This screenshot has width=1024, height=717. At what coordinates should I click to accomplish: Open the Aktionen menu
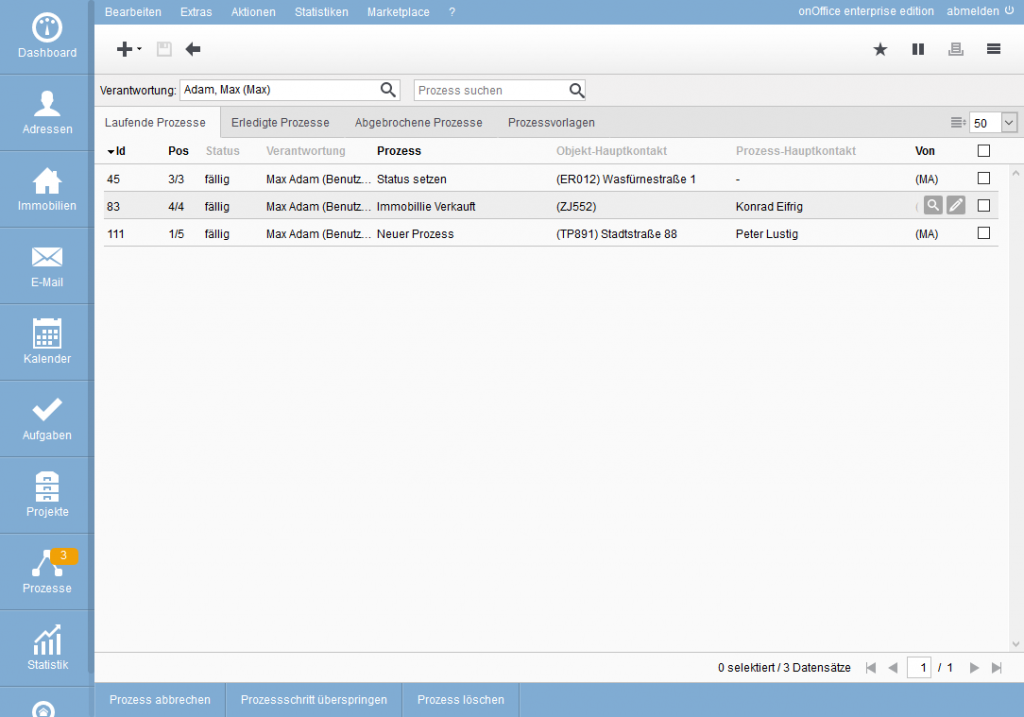(253, 12)
